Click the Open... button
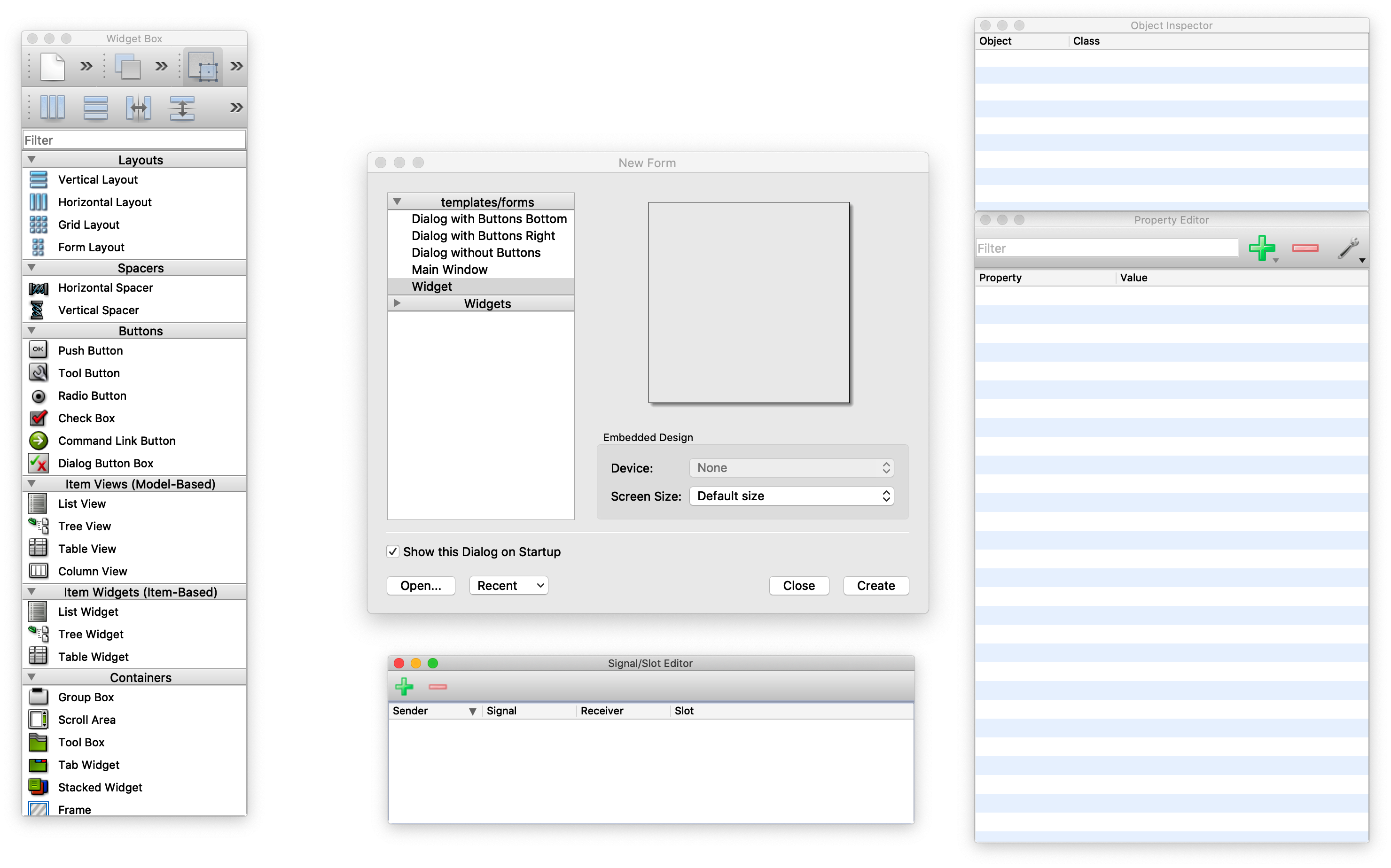Viewport: 1391px width, 868px height. 421,586
